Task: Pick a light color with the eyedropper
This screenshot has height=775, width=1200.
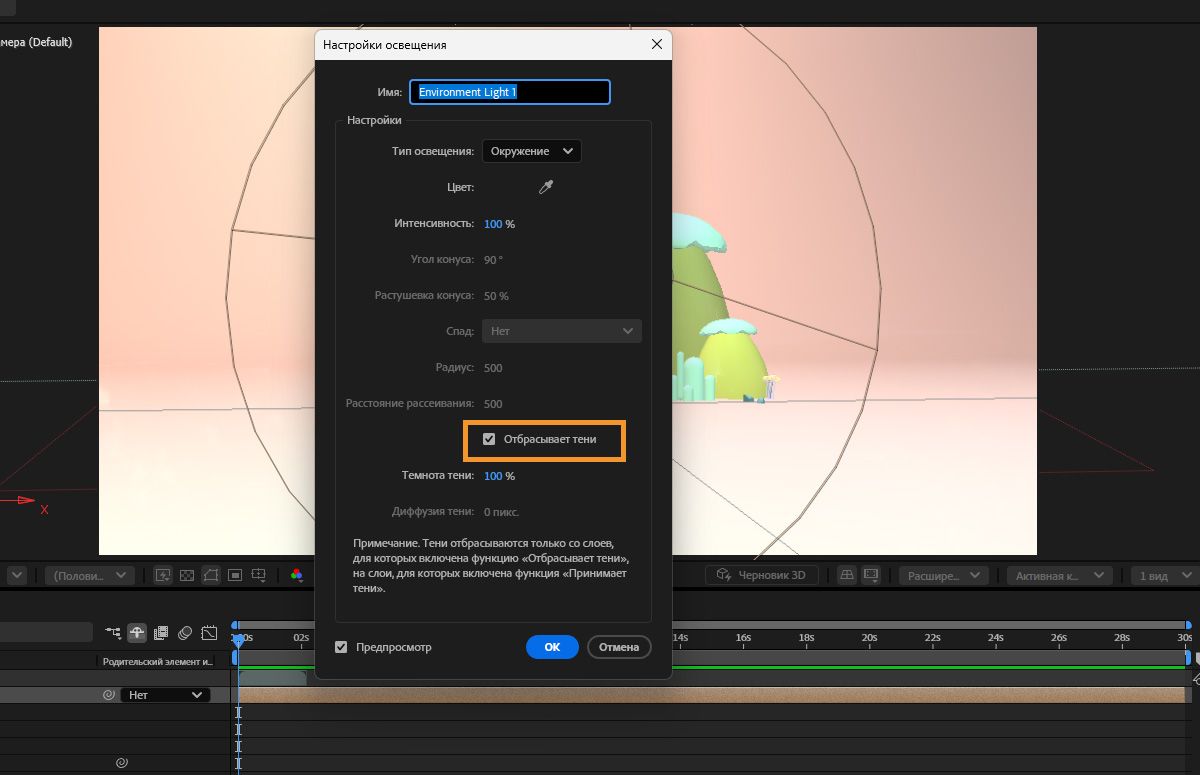Action: click(546, 187)
